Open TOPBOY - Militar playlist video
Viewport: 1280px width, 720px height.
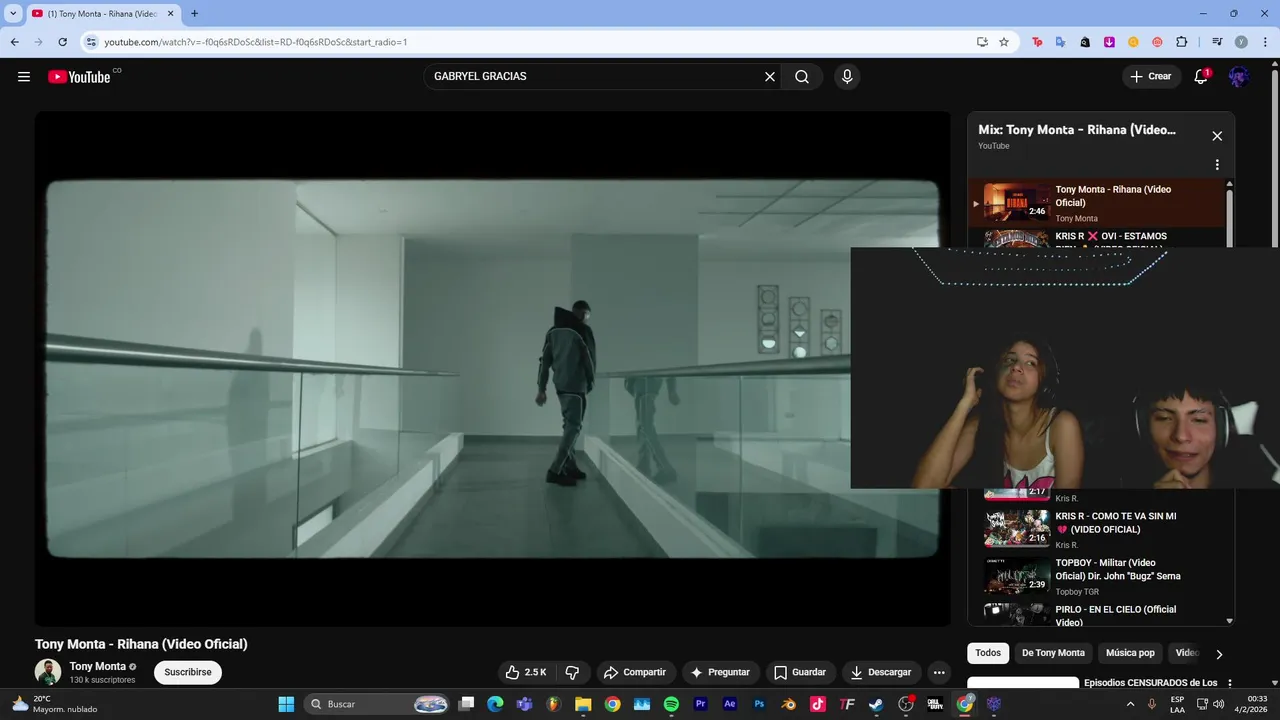click(1097, 576)
